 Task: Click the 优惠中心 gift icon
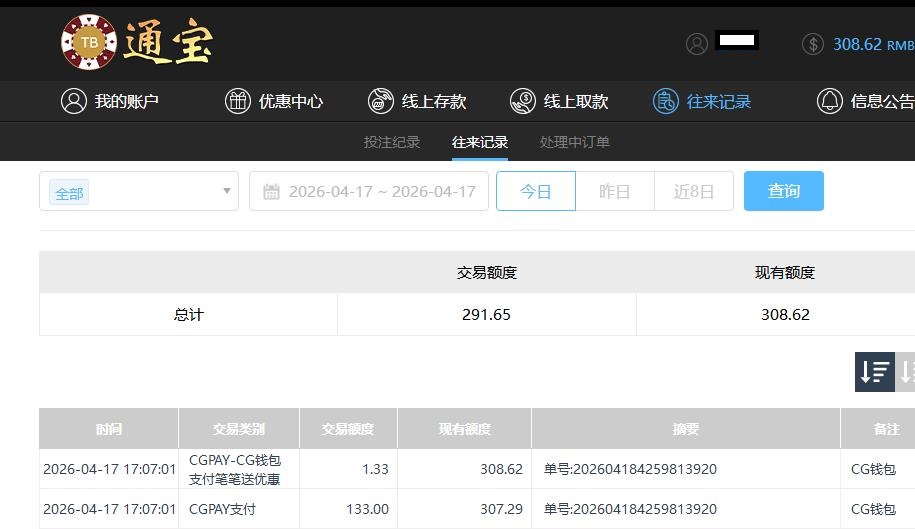pyautogui.click(x=237, y=101)
